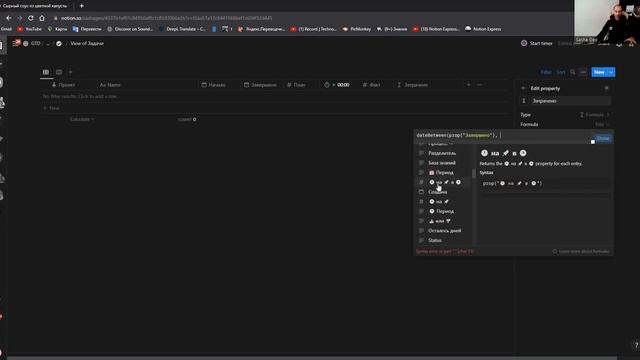Open the Filter menu

(x=546, y=72)
